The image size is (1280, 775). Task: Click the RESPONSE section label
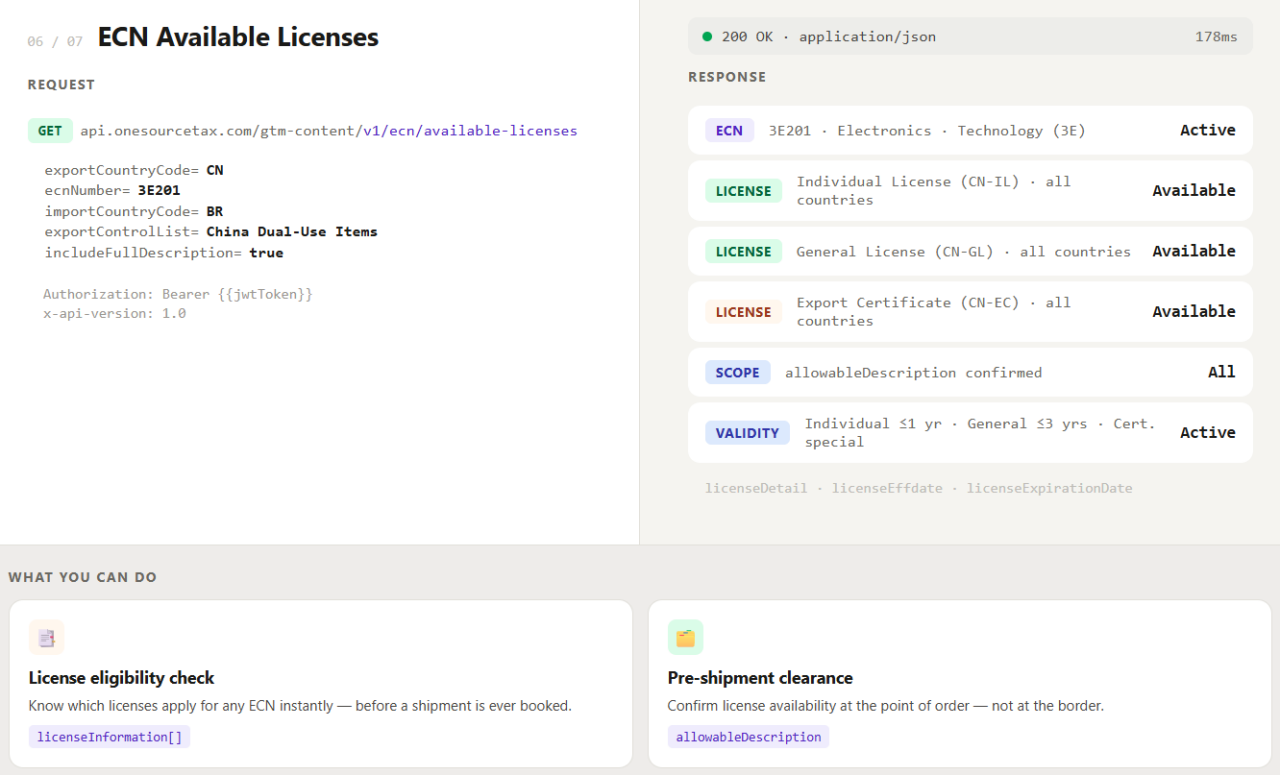click(727, 77)
